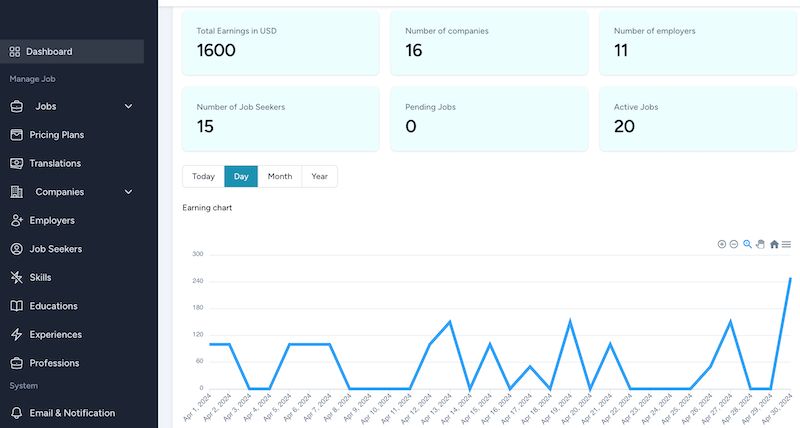Viewport: 800px width, 428px height.
Task: Click the Pricing Plans icon
Action: (16, 135)
